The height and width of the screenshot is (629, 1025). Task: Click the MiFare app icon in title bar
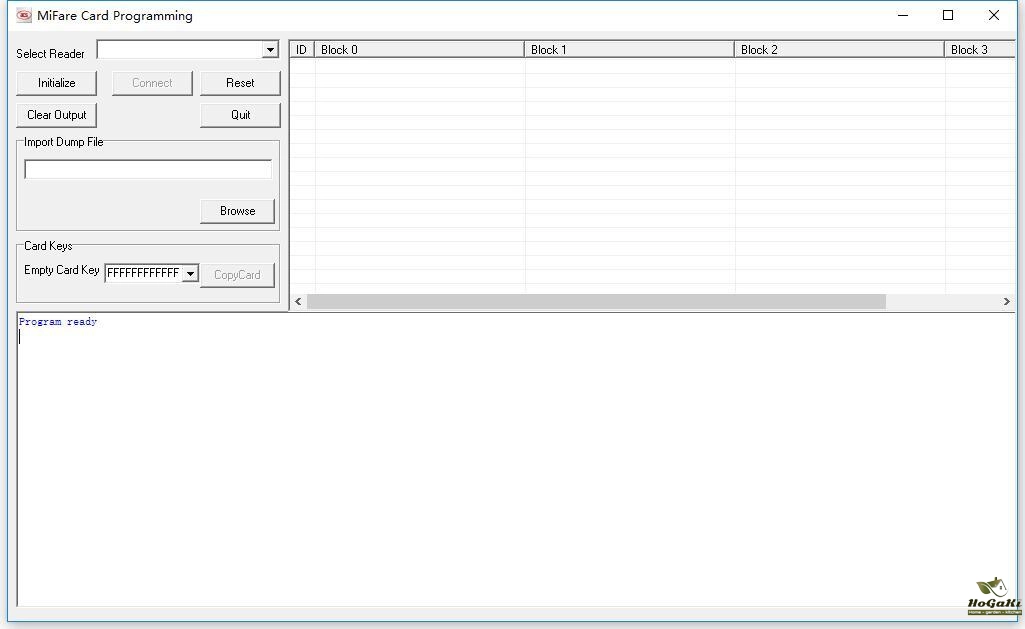(24, 15)
